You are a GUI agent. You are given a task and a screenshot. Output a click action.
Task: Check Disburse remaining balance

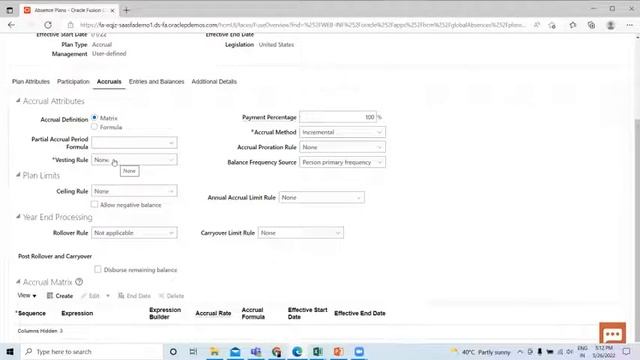[98, 269]
